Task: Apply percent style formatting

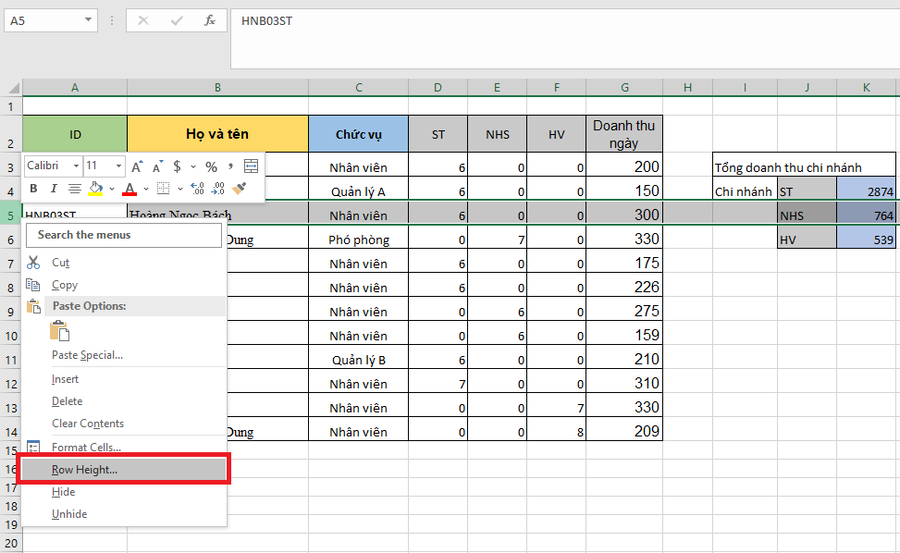Action: [x=211, y=167]
